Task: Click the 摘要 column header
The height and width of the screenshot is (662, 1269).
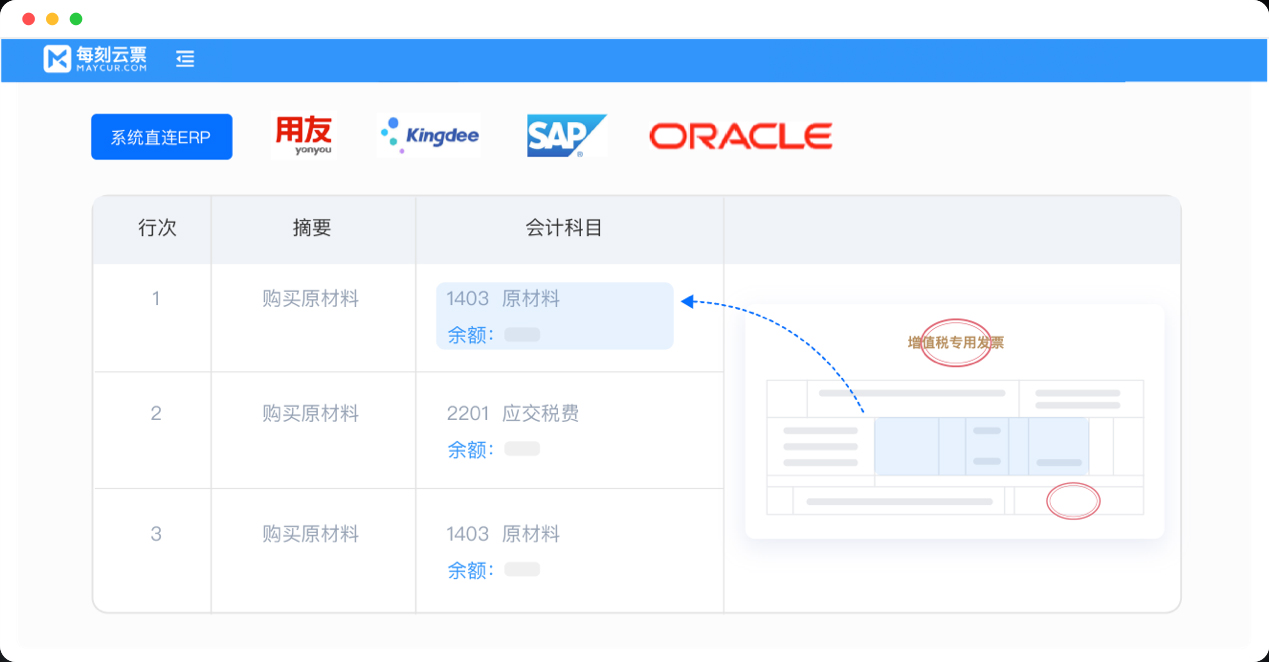Action: coord(311,228)
